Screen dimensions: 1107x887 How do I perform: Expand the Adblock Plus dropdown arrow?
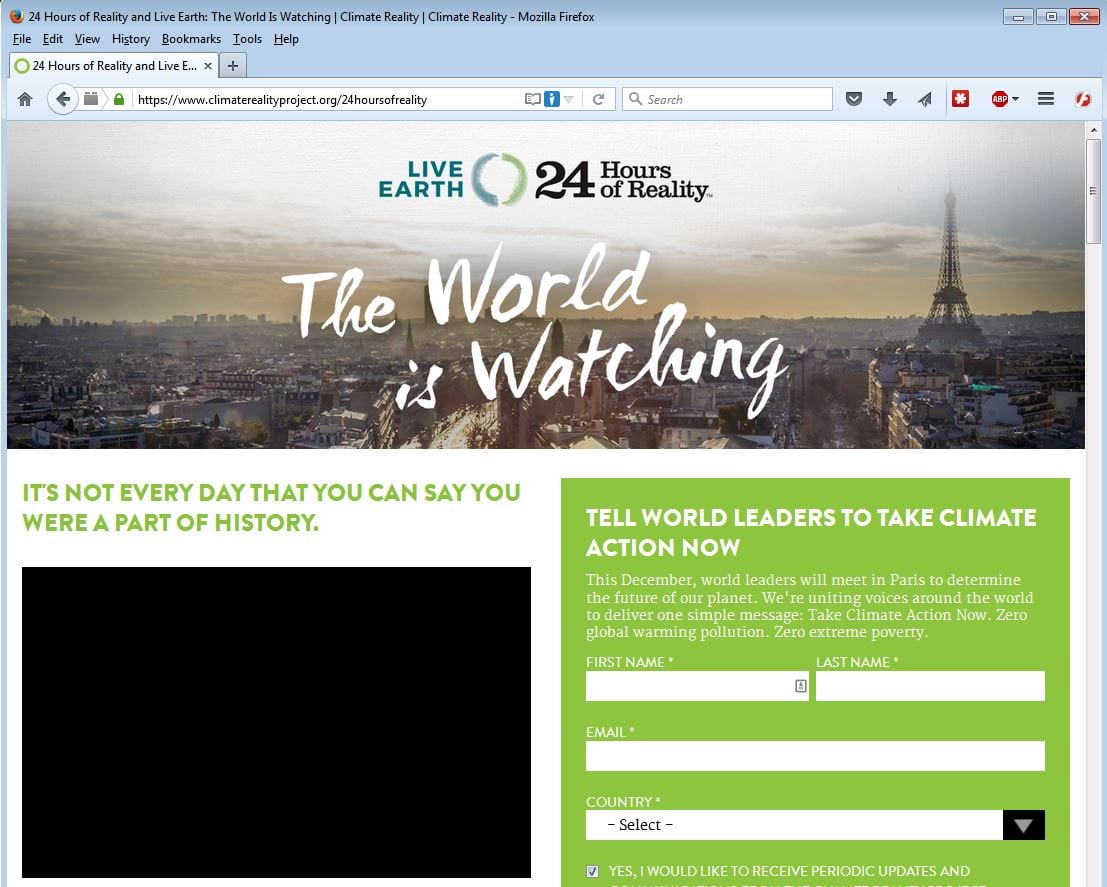coord(1015,99)
